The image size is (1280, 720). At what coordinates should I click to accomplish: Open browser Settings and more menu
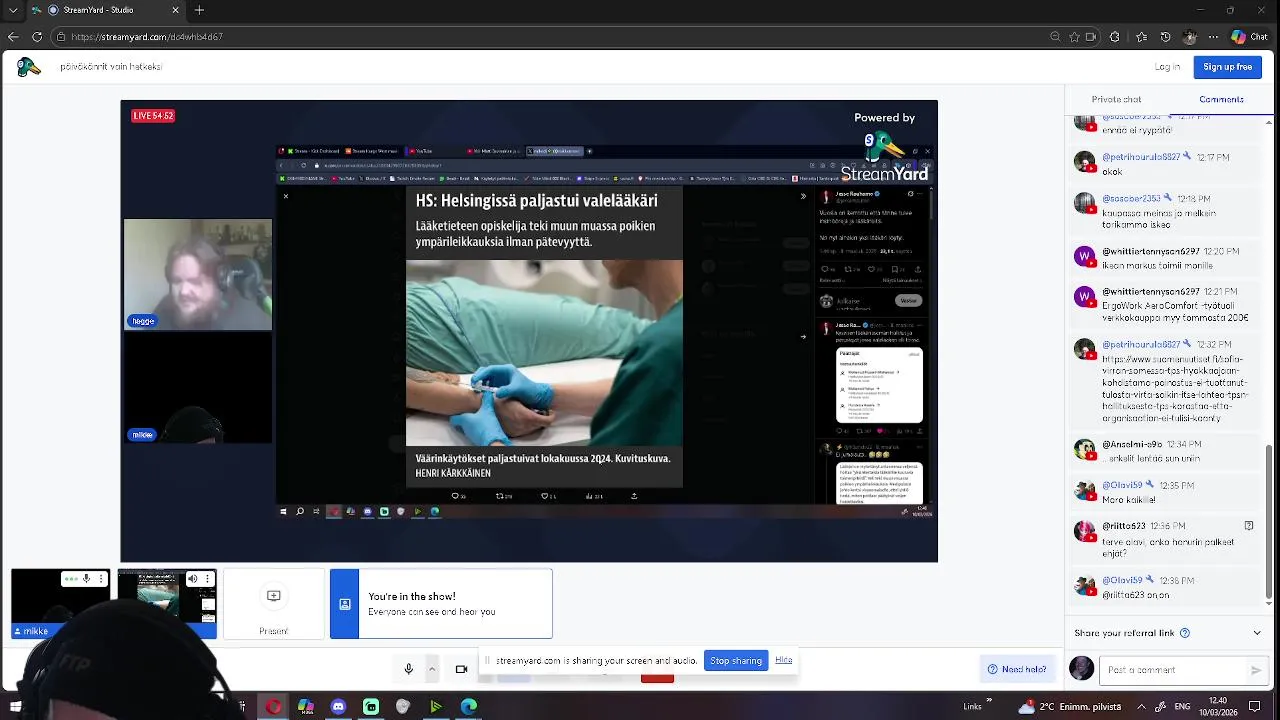point(1213,37)
